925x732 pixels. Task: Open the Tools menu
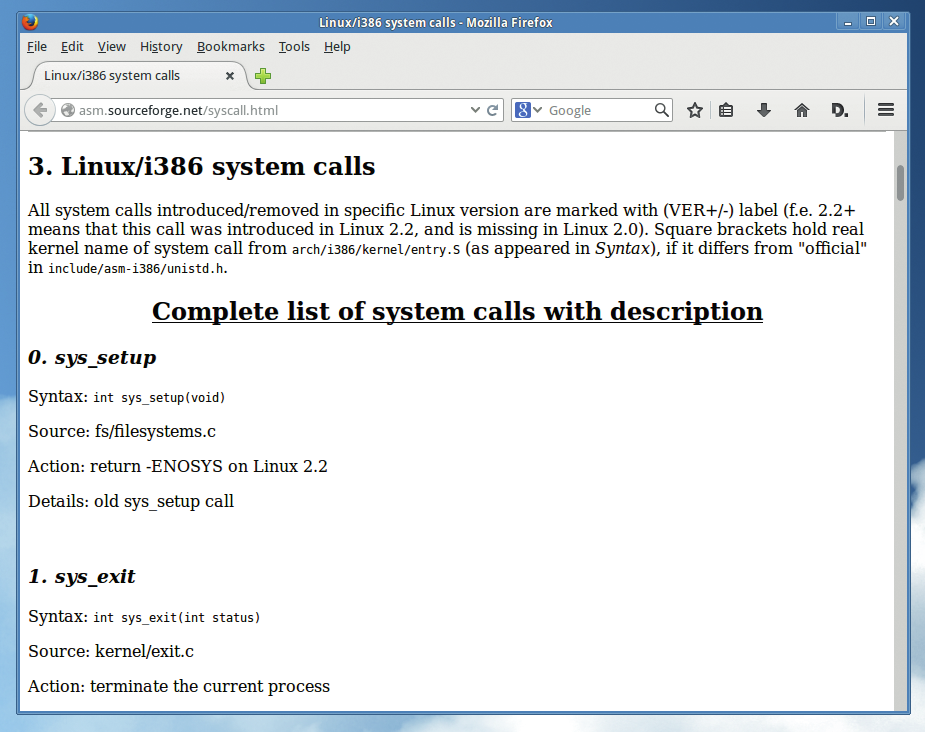294,47
